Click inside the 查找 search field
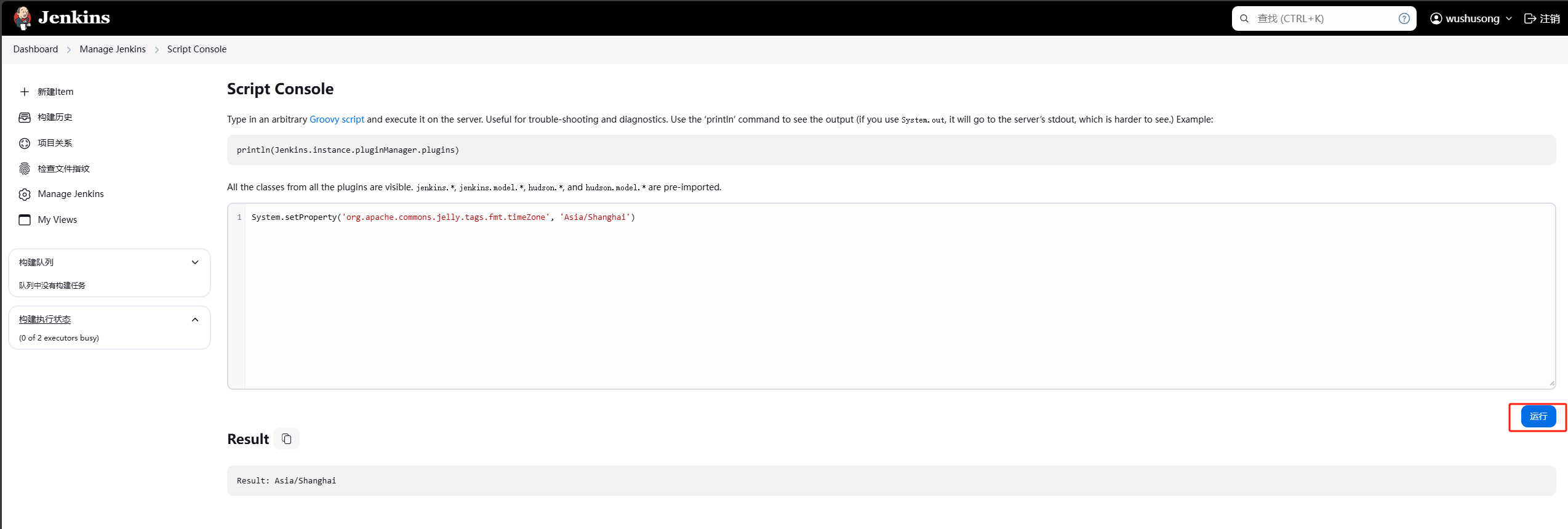This screenshot has height=529, width=1568. (1323, 18)
